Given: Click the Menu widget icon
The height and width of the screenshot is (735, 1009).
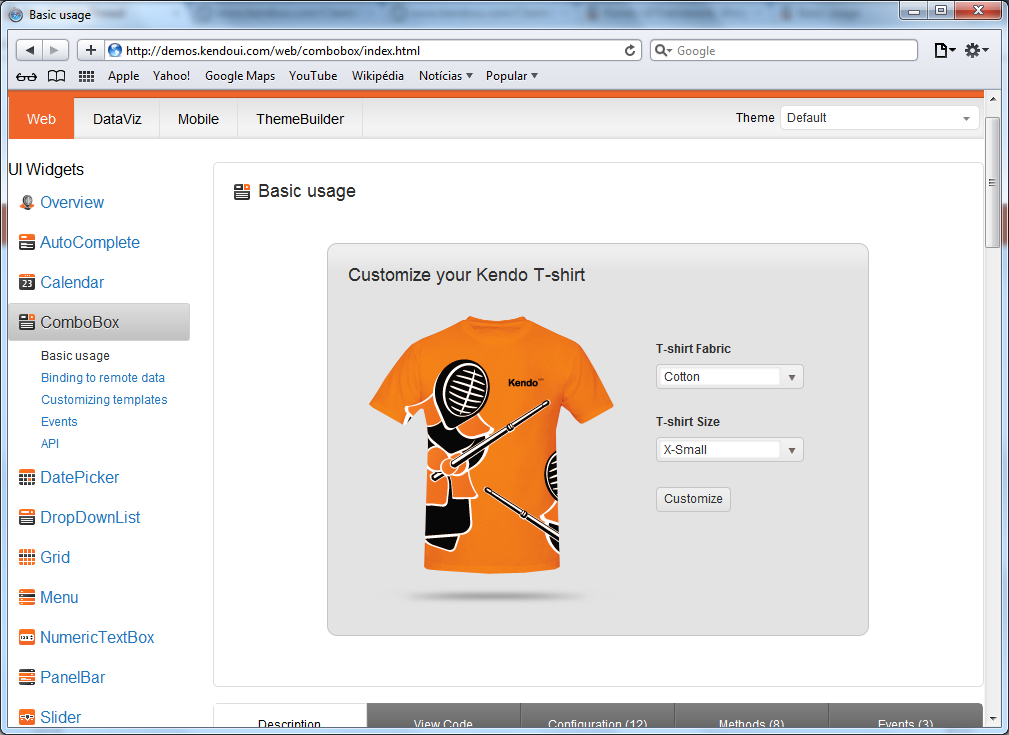Looking at the screenshot, I should pos(26,597).
